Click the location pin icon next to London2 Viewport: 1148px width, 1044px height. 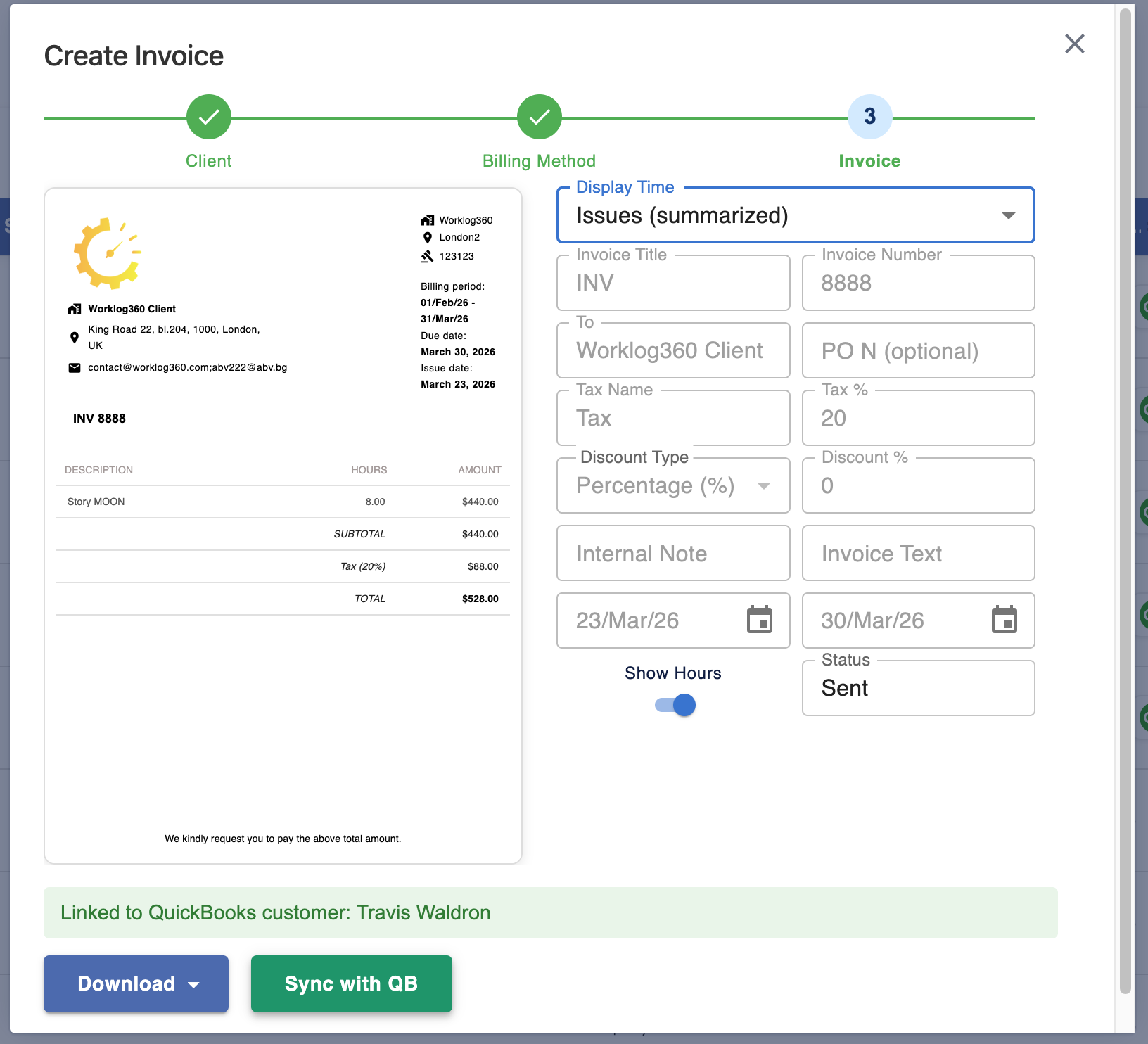pos(427,238)
